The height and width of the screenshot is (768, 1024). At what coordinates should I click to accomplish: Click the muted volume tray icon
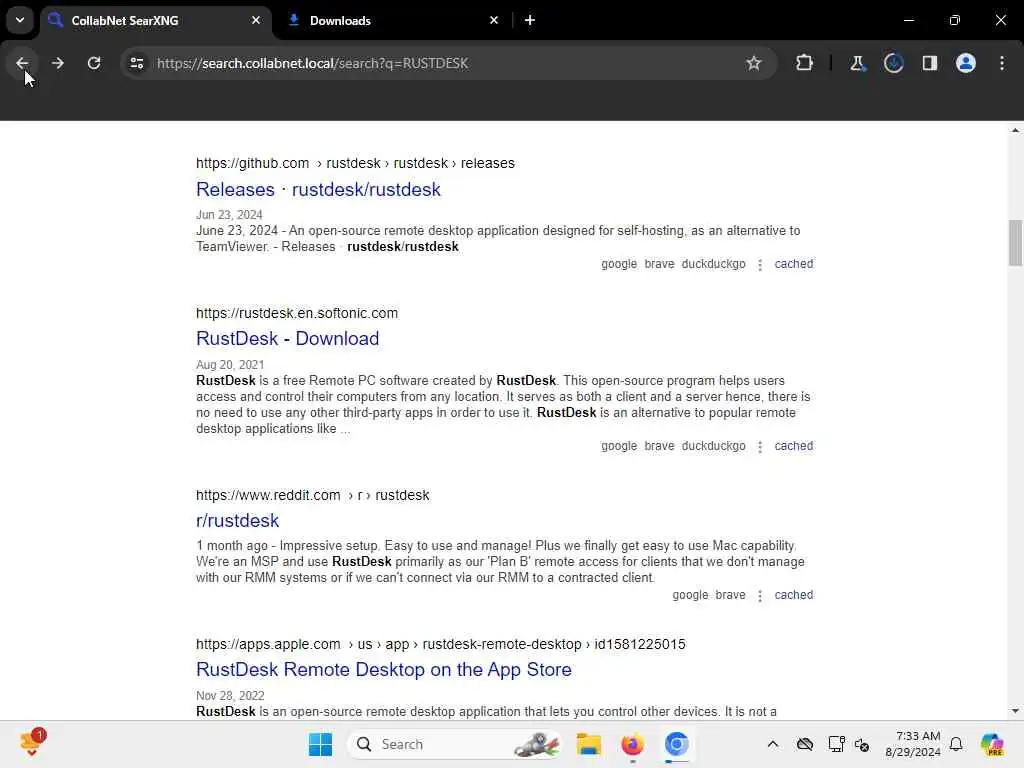point(862,744)
